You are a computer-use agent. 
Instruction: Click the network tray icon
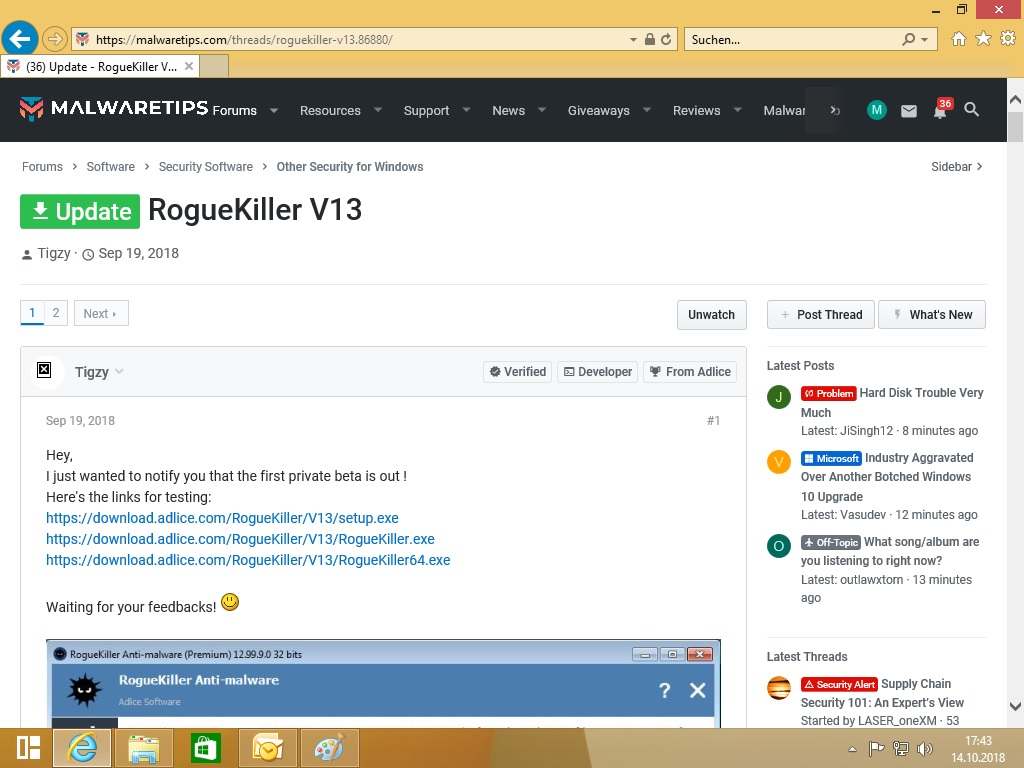(x=901, y=749)
